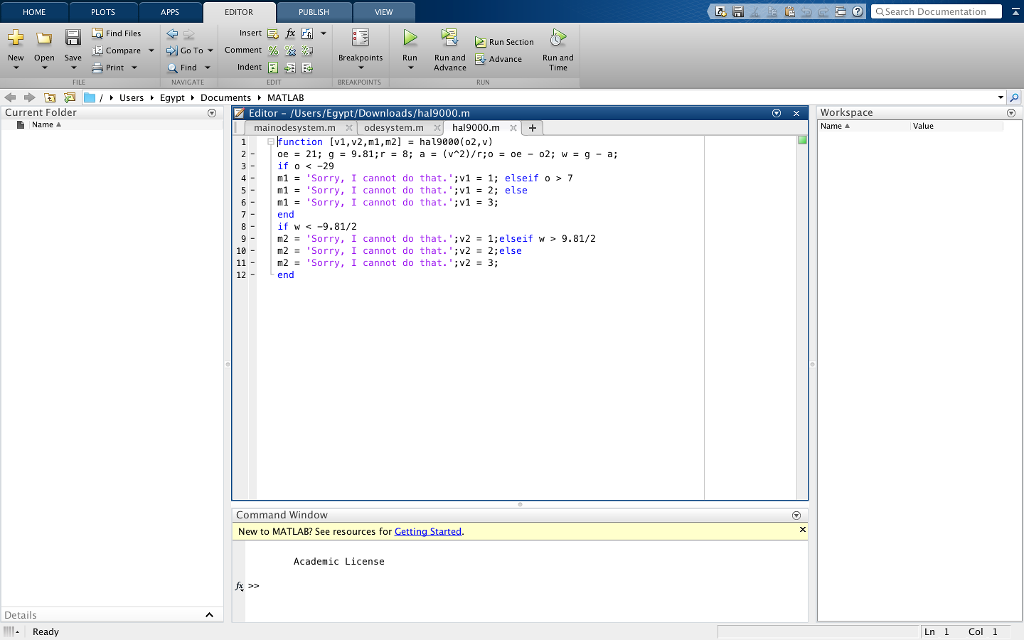Collapse function block on line 1
Image resolution: width=1024 pixels, height=640 pixels.
[270, 142]
